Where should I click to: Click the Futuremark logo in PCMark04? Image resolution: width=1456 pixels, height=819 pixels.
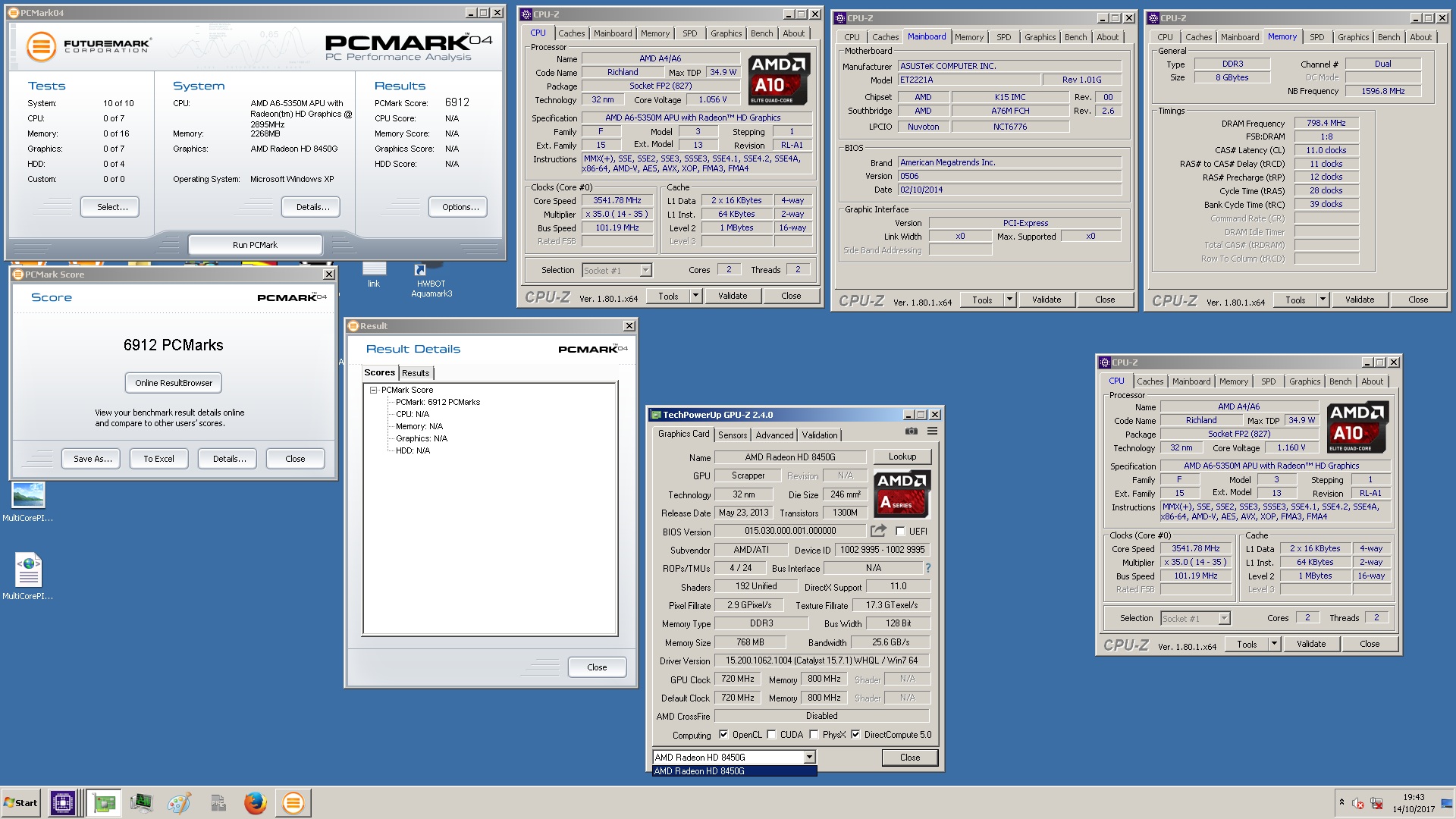point(89,46)
